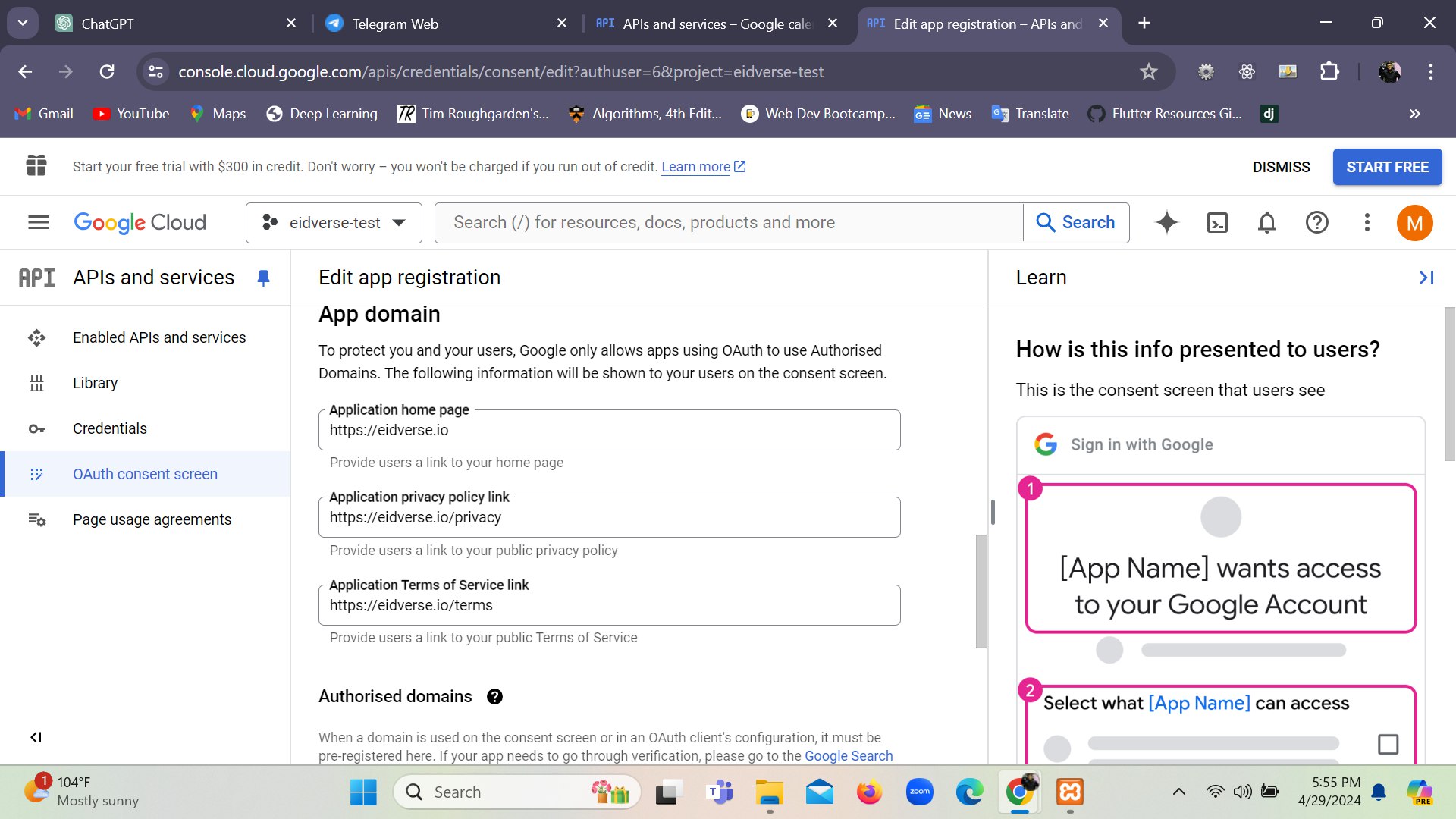Pin APIs and services product

tap(263, 278)
